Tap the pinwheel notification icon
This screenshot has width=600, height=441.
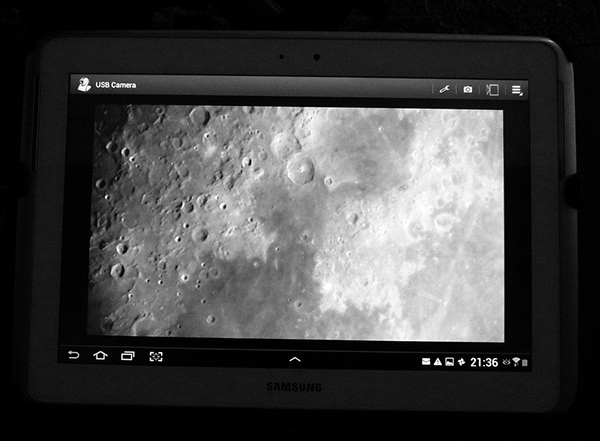click(461, 362)
